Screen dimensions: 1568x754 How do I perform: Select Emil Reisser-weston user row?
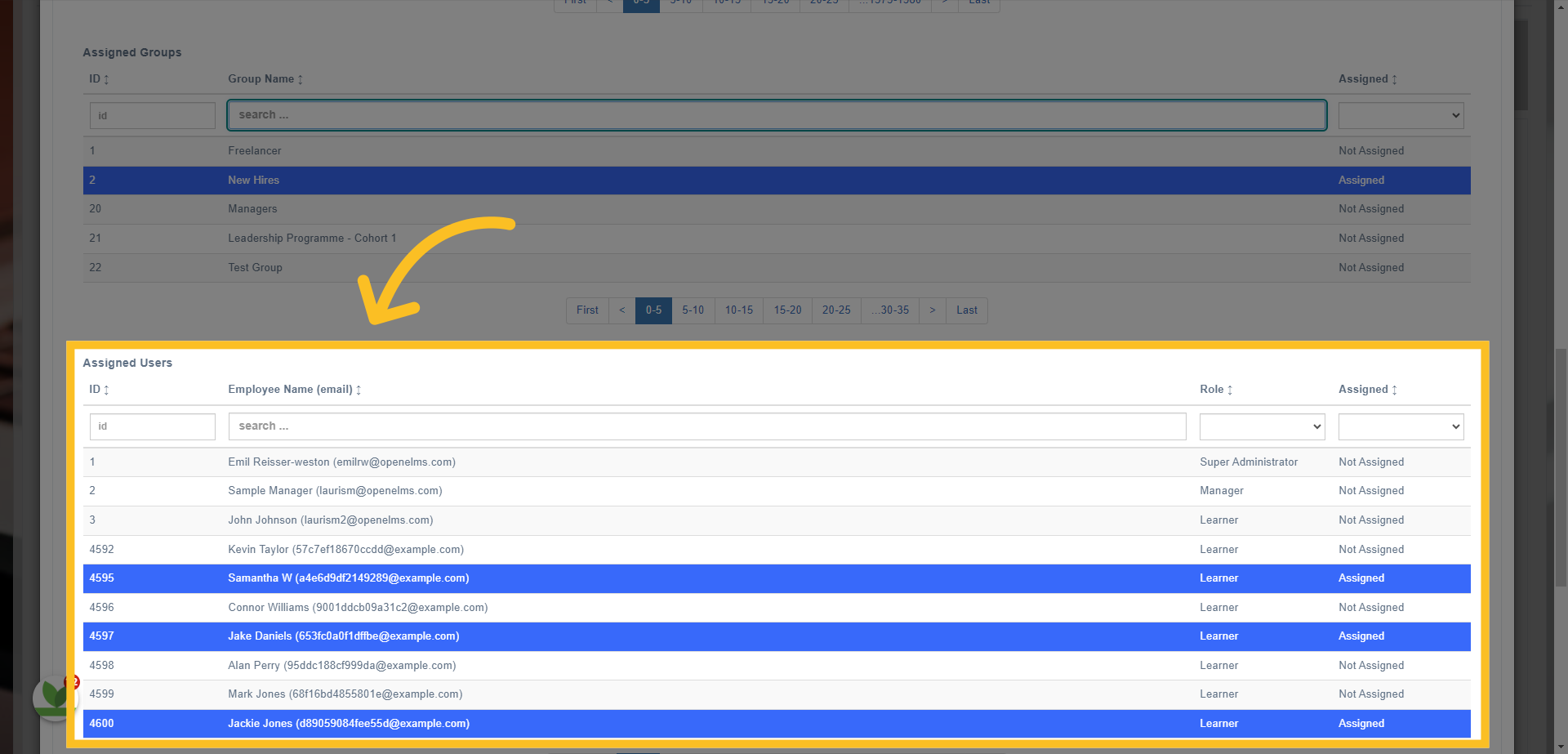coord(777,462)
